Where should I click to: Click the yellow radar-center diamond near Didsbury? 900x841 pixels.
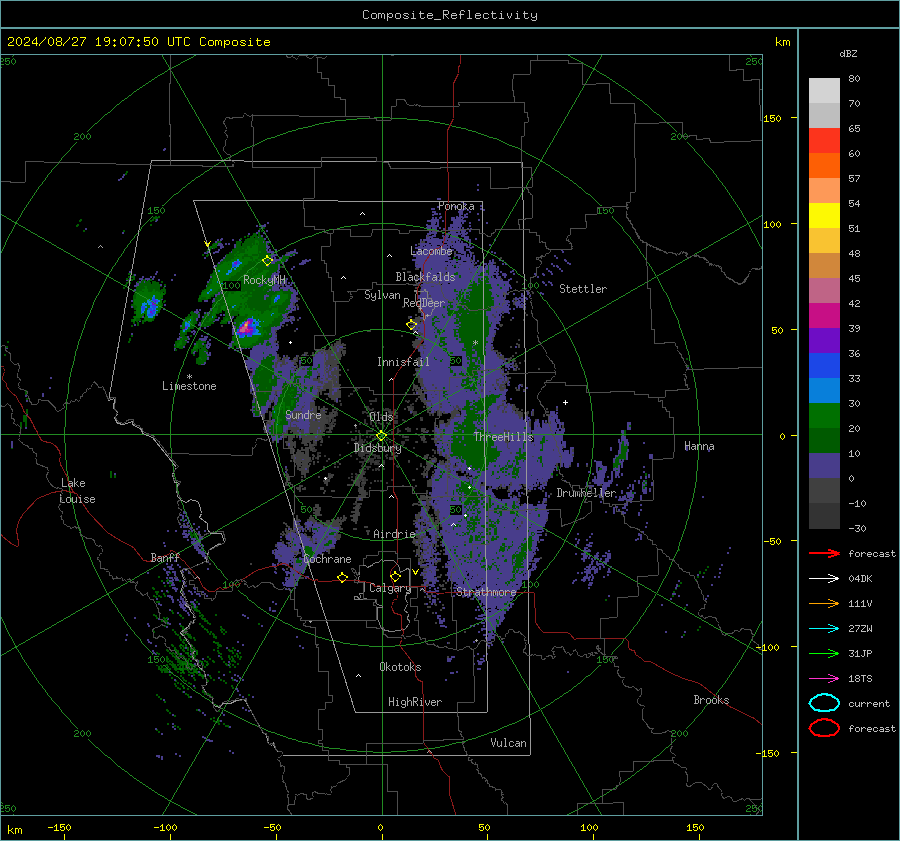coord(381,436)
